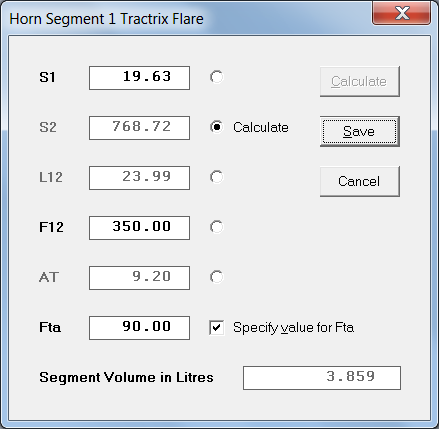
Task: Click the S1 input field with 19.63
Action: click(139, 78)
